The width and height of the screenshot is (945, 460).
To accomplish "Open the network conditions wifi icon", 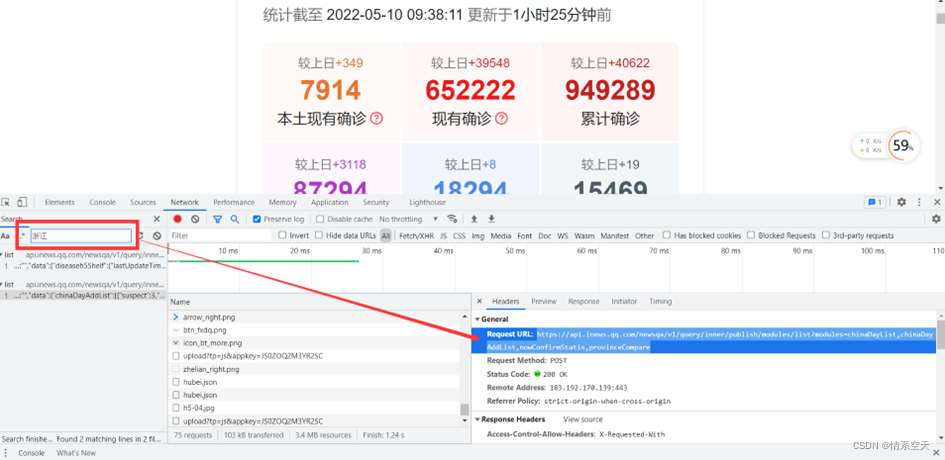I will tap(452, 219).
